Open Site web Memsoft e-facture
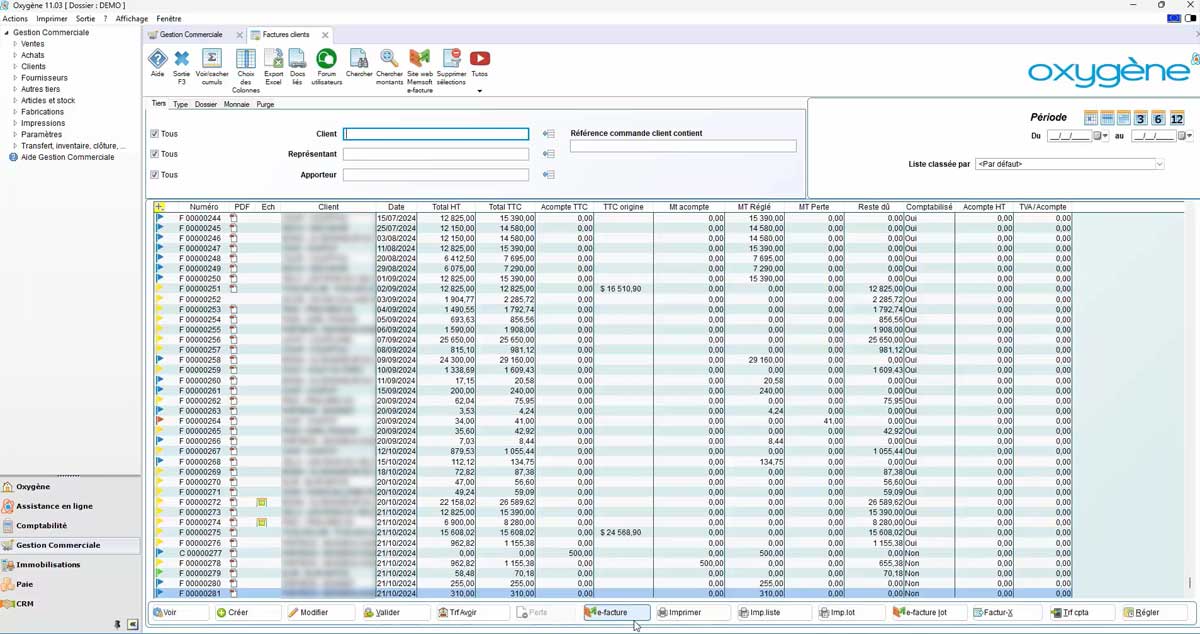 pos(420,62)
